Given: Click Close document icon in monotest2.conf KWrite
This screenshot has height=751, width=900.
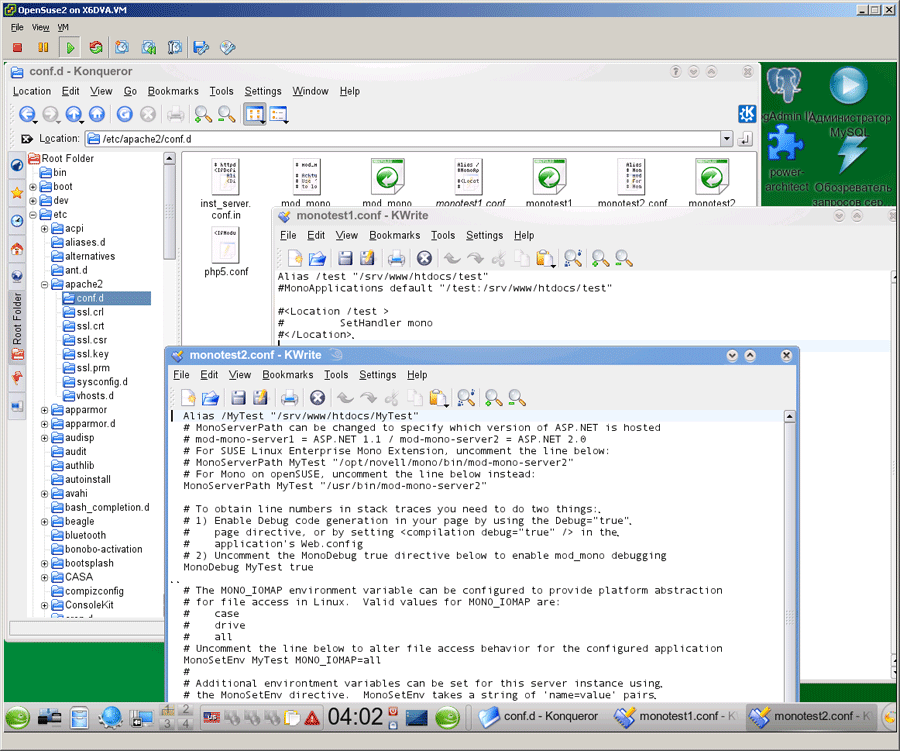Looking at the screenshot, I should (x=317, y=397).
